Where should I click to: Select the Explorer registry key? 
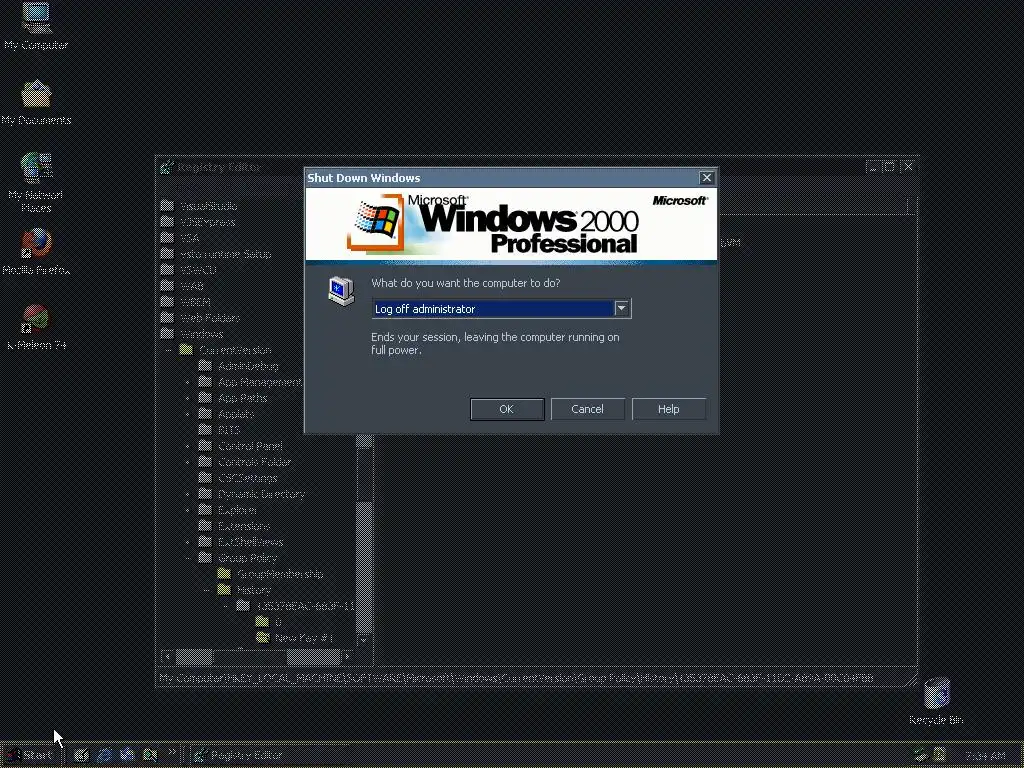tap(237, 510)
